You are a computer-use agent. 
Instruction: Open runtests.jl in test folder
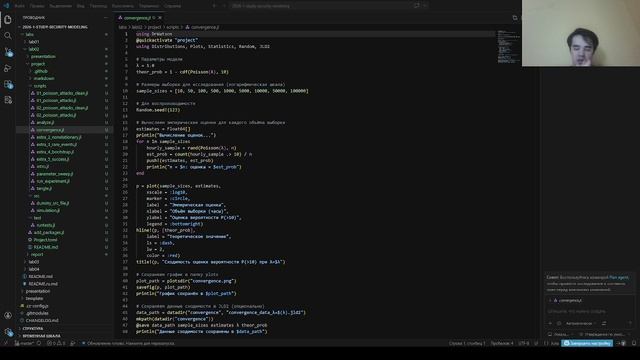pos(46,225)
